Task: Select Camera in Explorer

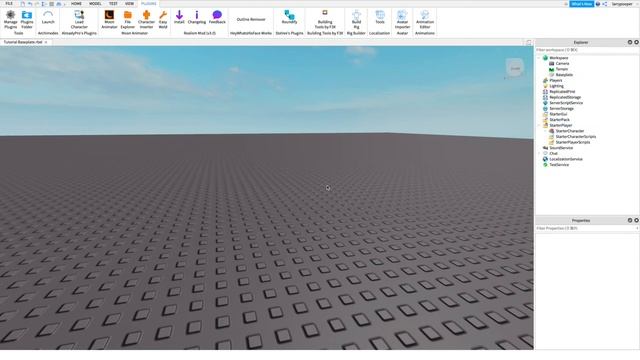Action: [x=562, y=64]
